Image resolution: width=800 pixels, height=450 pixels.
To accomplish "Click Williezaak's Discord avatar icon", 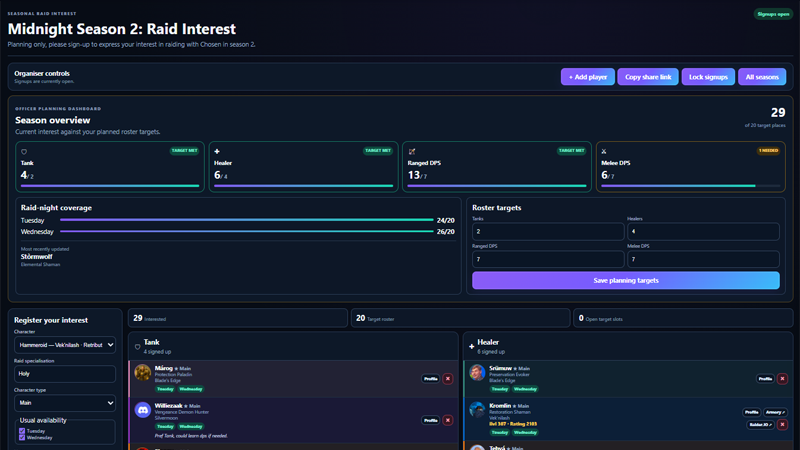I will (142, 410).
